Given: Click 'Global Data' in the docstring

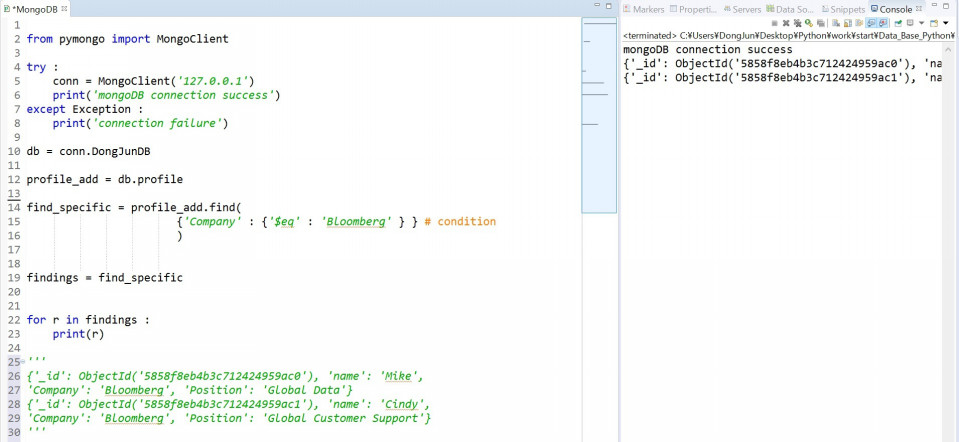Looking at the screenshot, I should coord(304,390).
